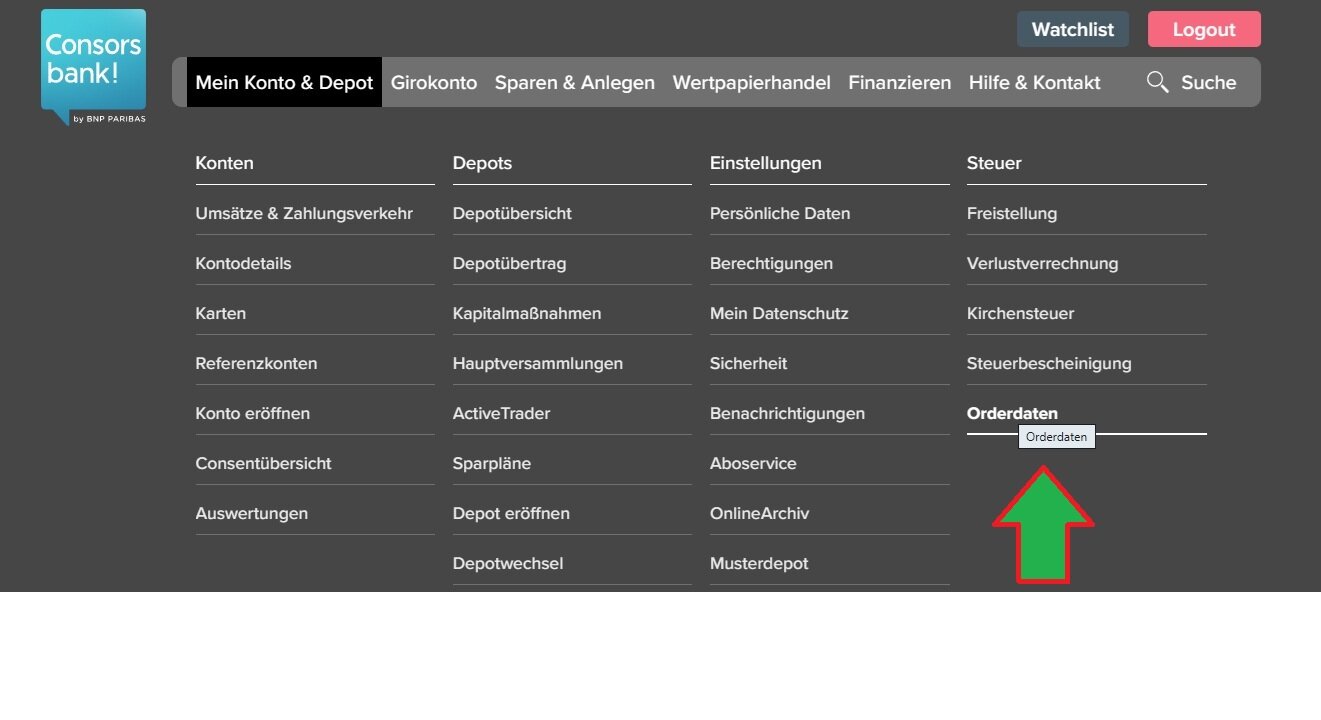Open the Hilfe & Kontakt menu
The height and width of the screenshot is (720, 1321).
pyautogui.click(x=1035, y=82)
